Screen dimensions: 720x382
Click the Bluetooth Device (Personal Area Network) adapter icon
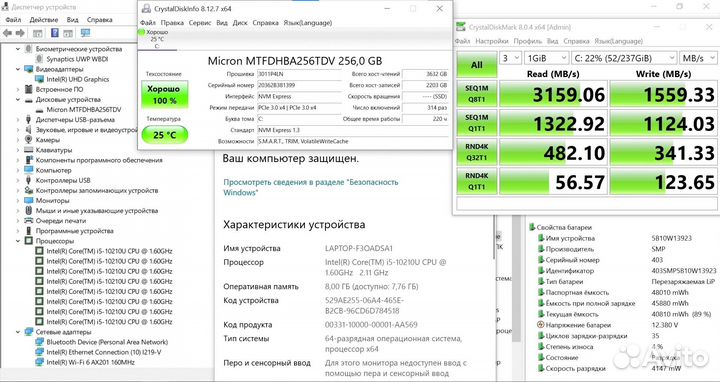(40, 342)
